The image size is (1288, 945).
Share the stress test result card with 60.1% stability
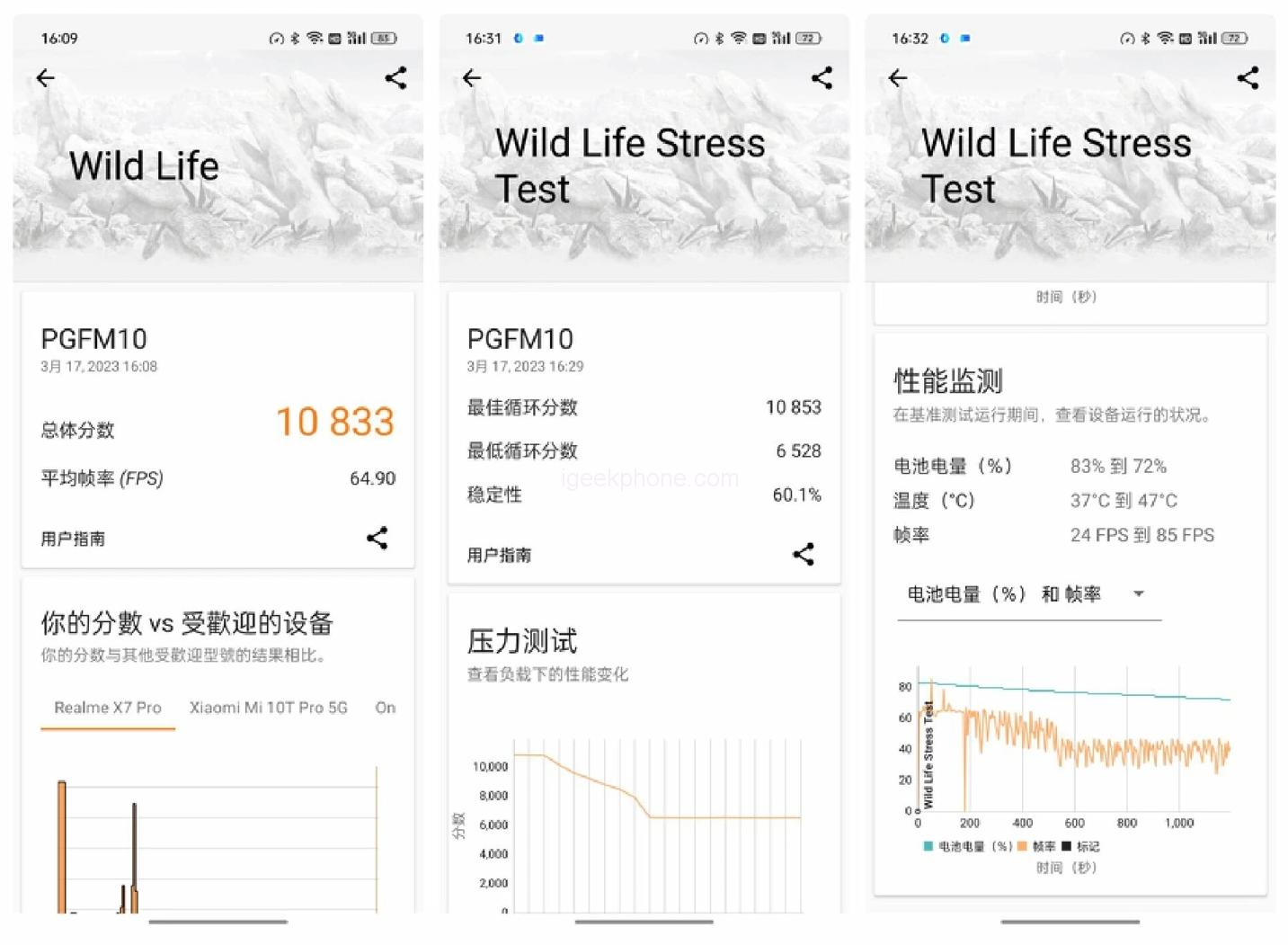click(803, 554)
